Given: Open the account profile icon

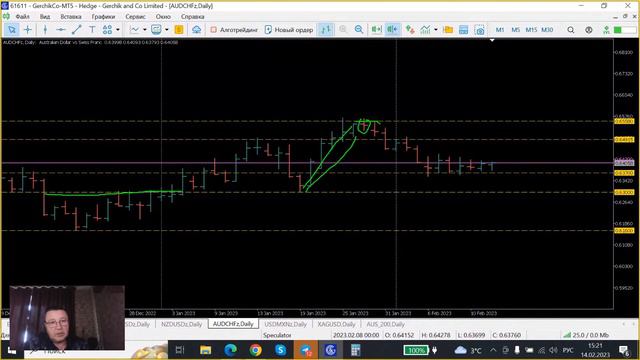Looking at the screenshot, I should pos(589,30).
